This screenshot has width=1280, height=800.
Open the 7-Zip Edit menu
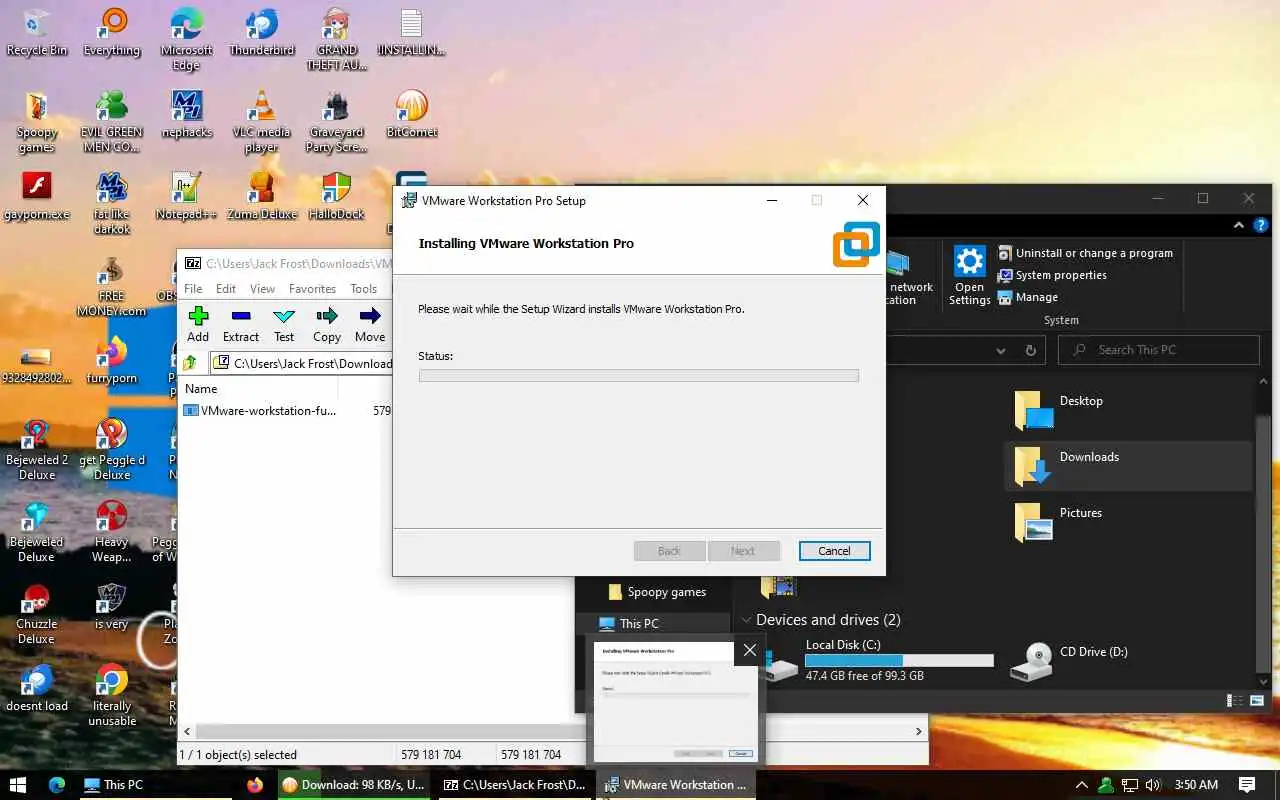[x=226, y=289]
